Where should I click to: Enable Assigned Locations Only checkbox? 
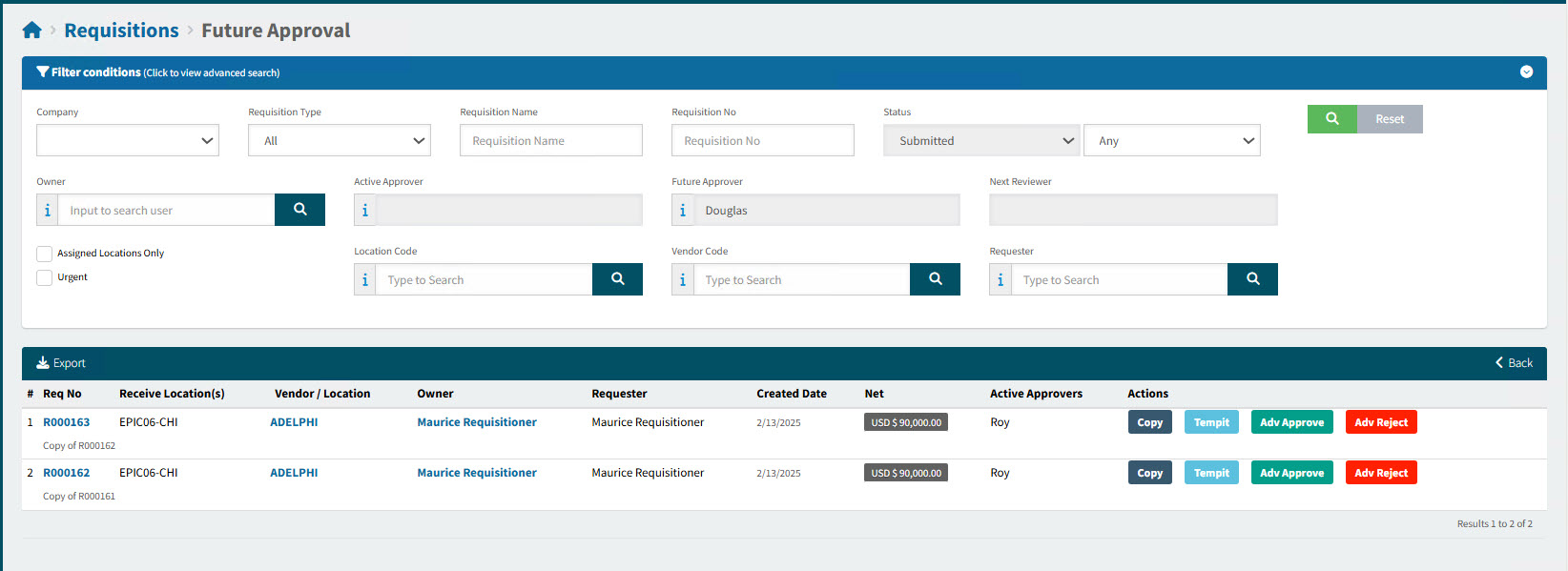click(44, 254)
